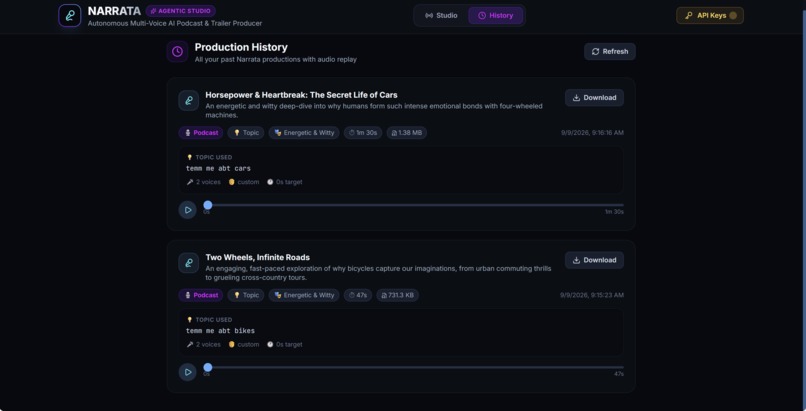Click the Topic Used heading in cars card
Screen dimensions: 806x411
point(209,157)
